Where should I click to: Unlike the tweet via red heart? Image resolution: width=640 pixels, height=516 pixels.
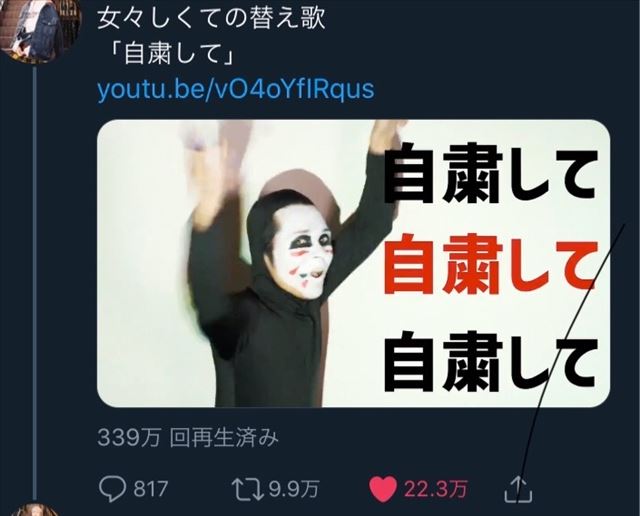[x=382, y=489]
